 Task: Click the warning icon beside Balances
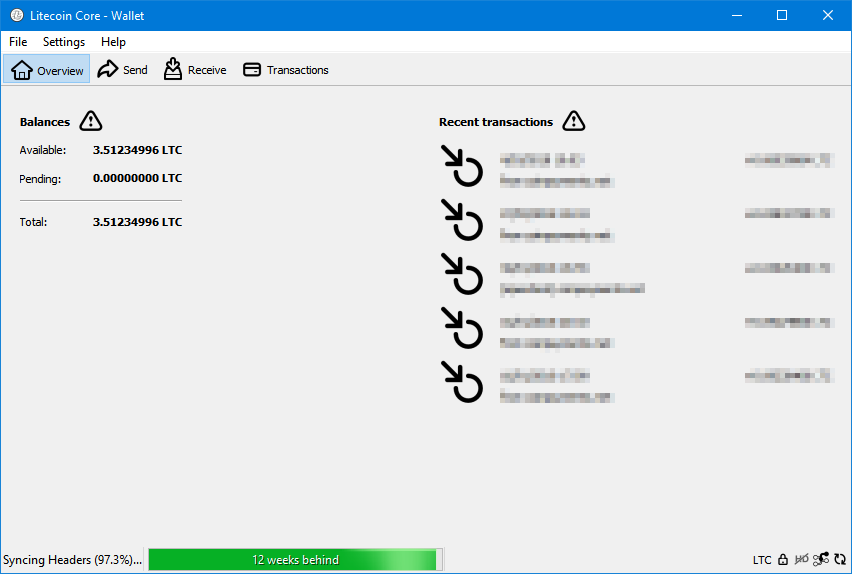pos(91,121)
